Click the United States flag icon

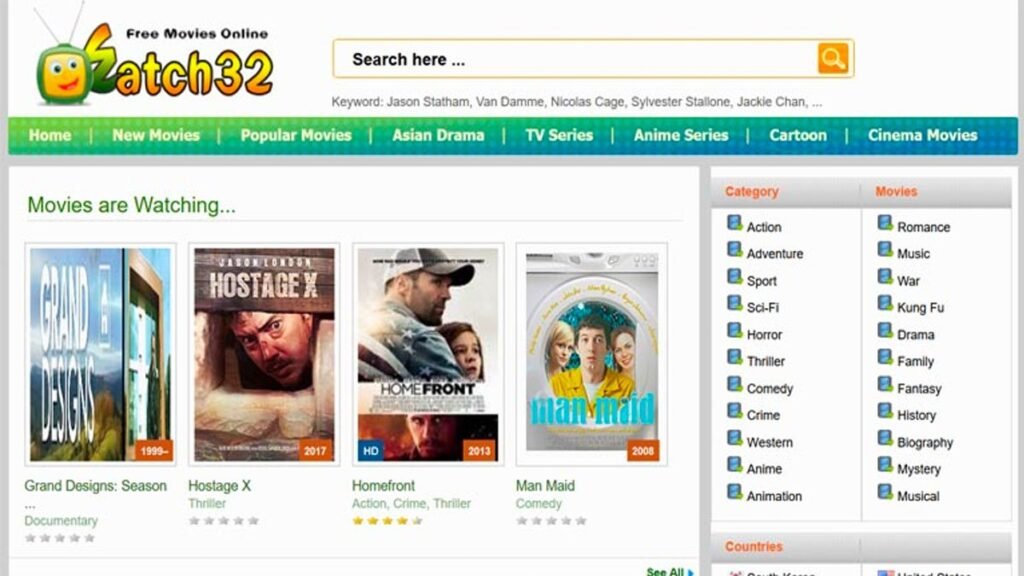(x=886, y=572)
